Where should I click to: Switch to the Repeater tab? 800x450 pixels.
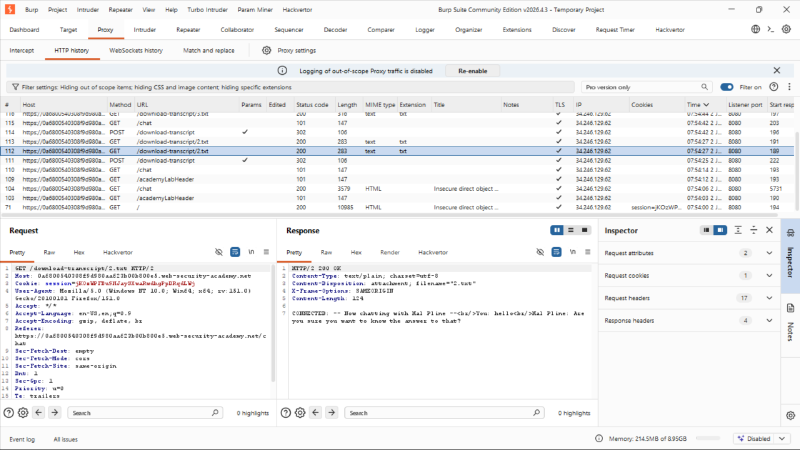188,30
